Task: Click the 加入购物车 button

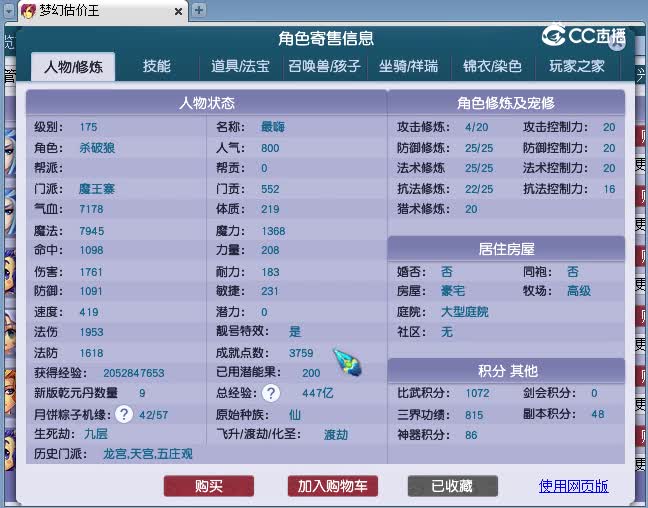Action: pos(333,486)
